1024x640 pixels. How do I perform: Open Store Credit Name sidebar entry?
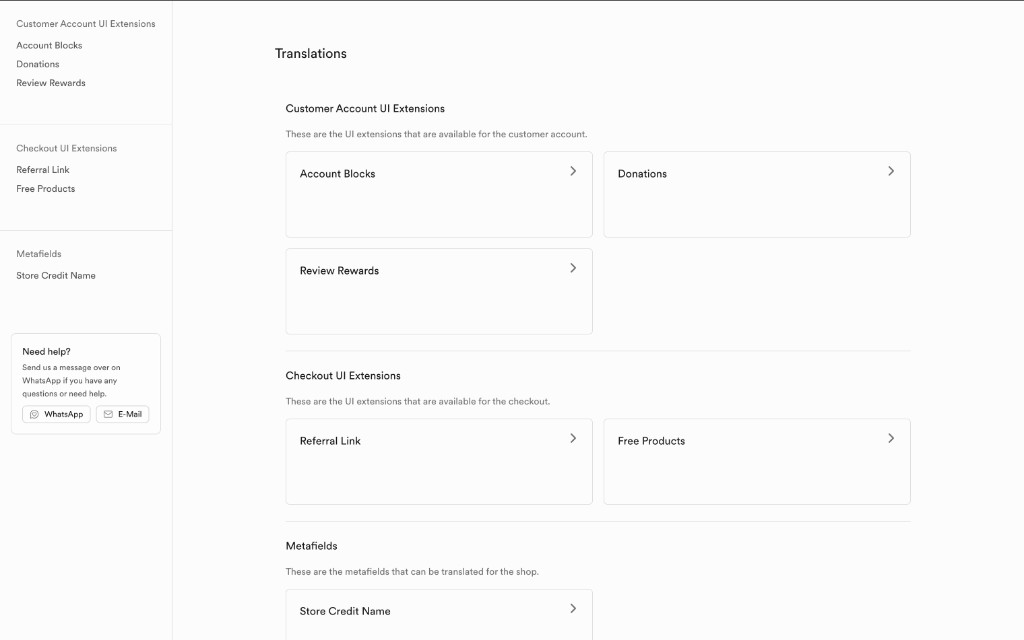point(56,276)
